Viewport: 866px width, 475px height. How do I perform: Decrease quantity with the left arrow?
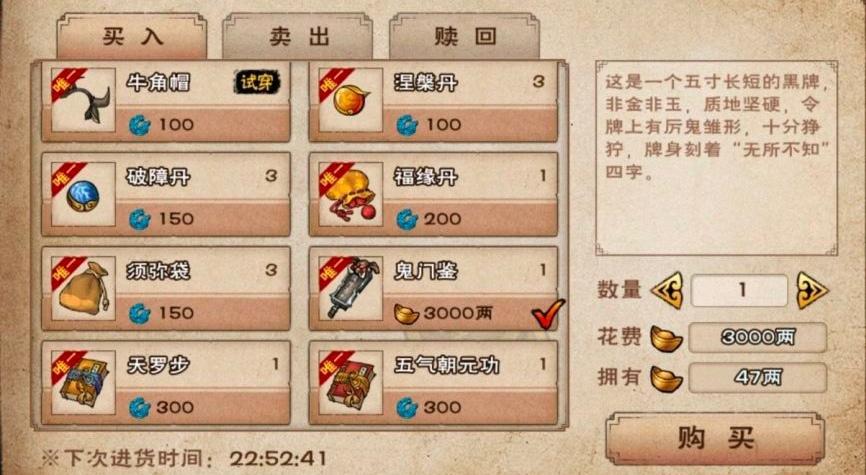(667, 291)
